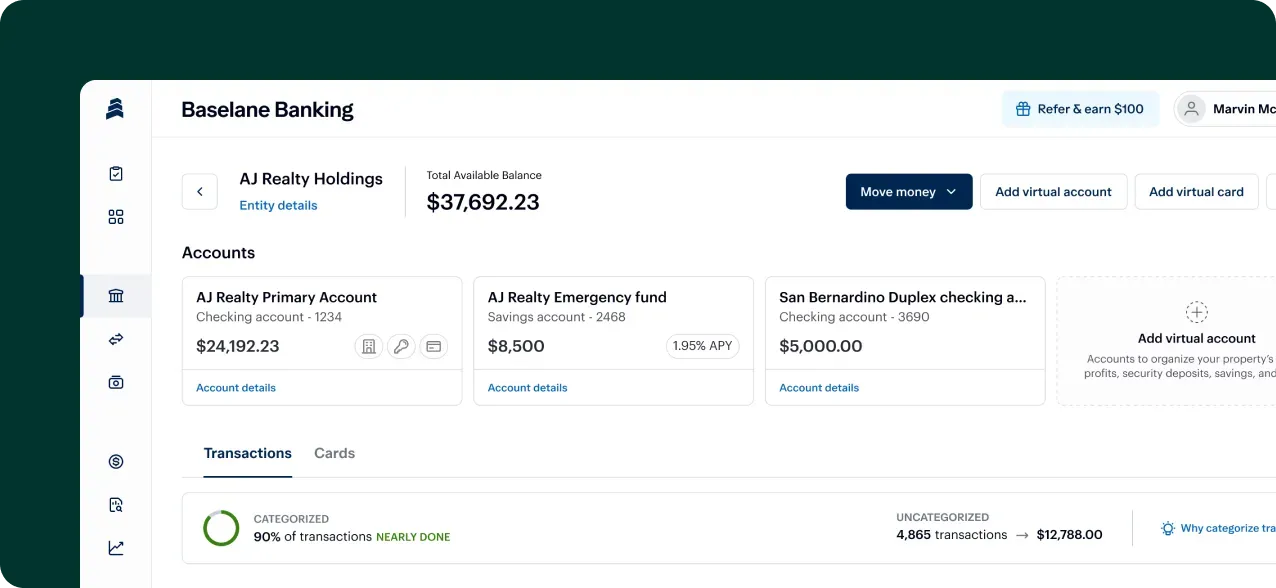The width and height of the screenshot is (1276, 588).
Task: Click the building icon on Primary Account
Action: click(x=369, y=346)
